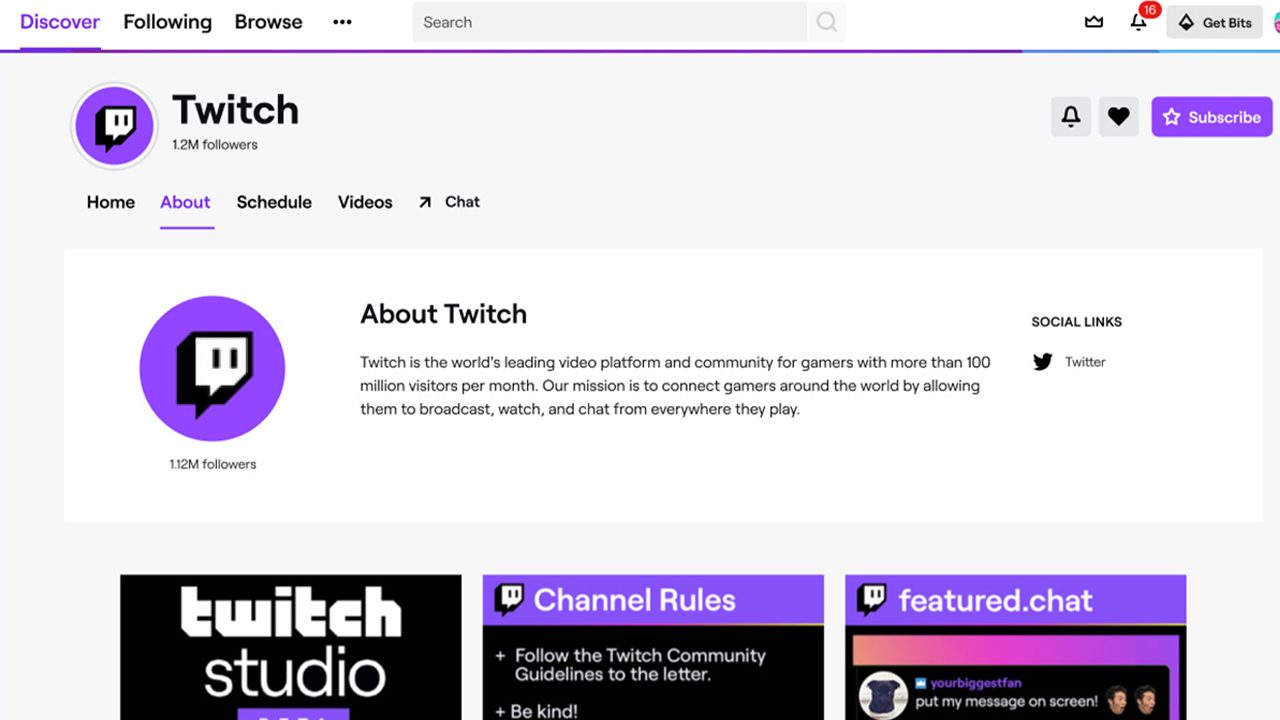Image resolution: width=1280 pixels, height=720 pixels.
Task: Select the About tab
Action: 185,202
